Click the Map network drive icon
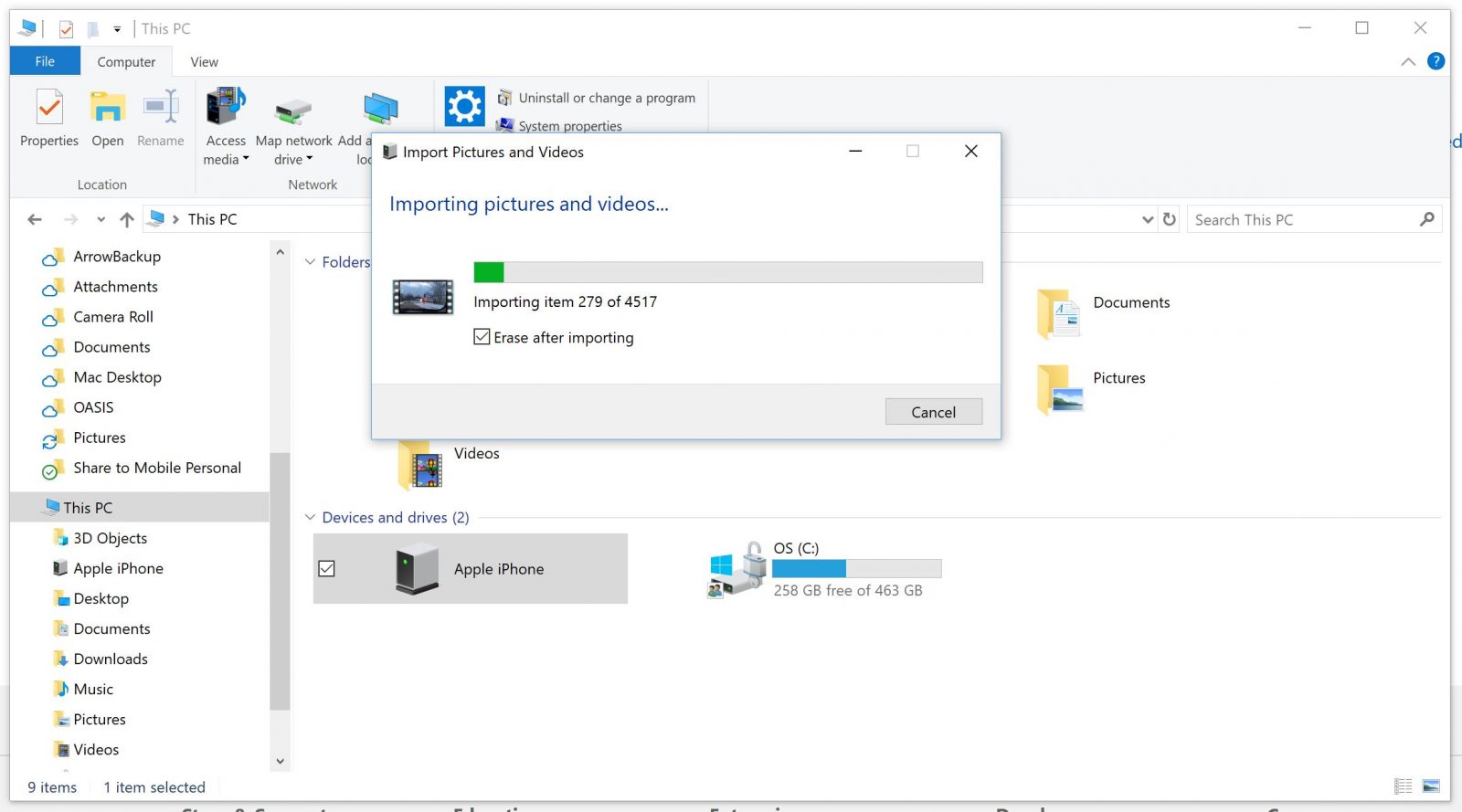 pos(293,111)
